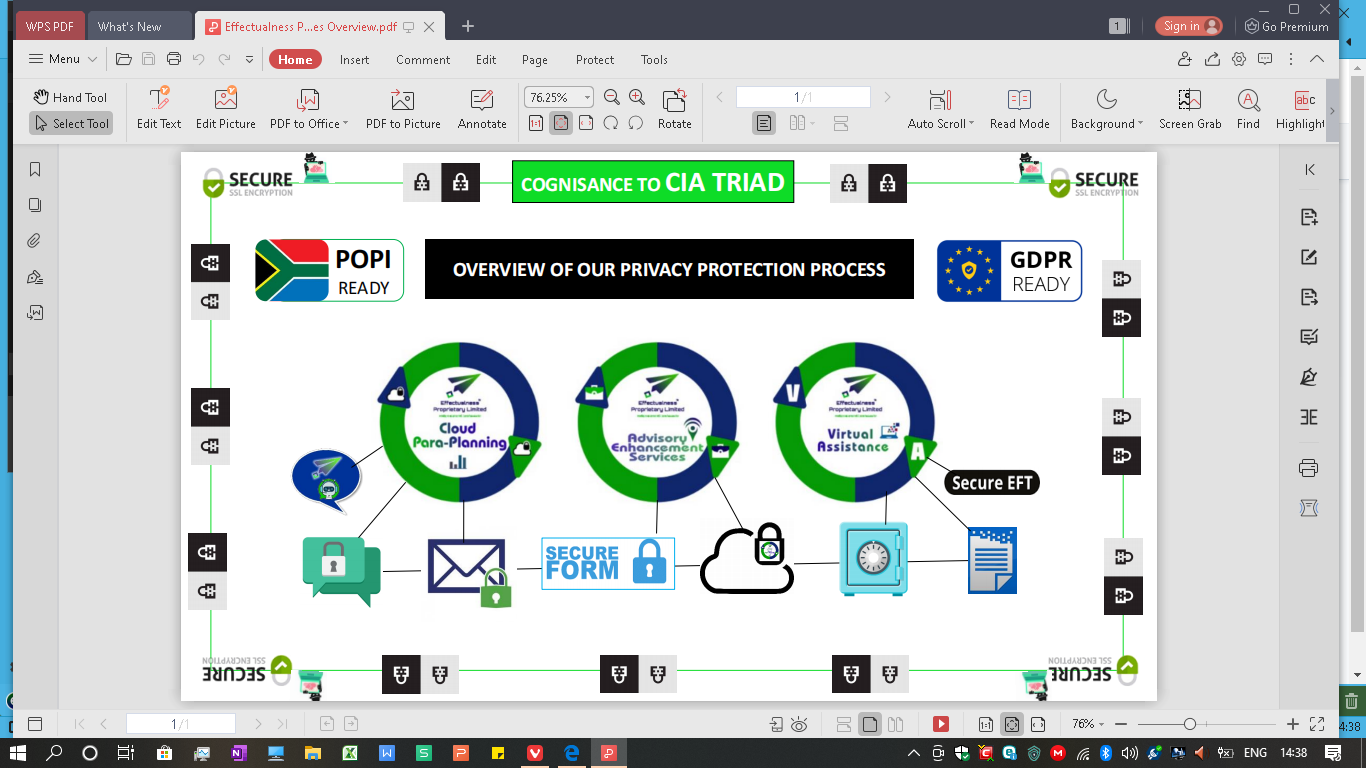Click the Sign in button
Screen dimensions: 1366x768
(1189, 26)
